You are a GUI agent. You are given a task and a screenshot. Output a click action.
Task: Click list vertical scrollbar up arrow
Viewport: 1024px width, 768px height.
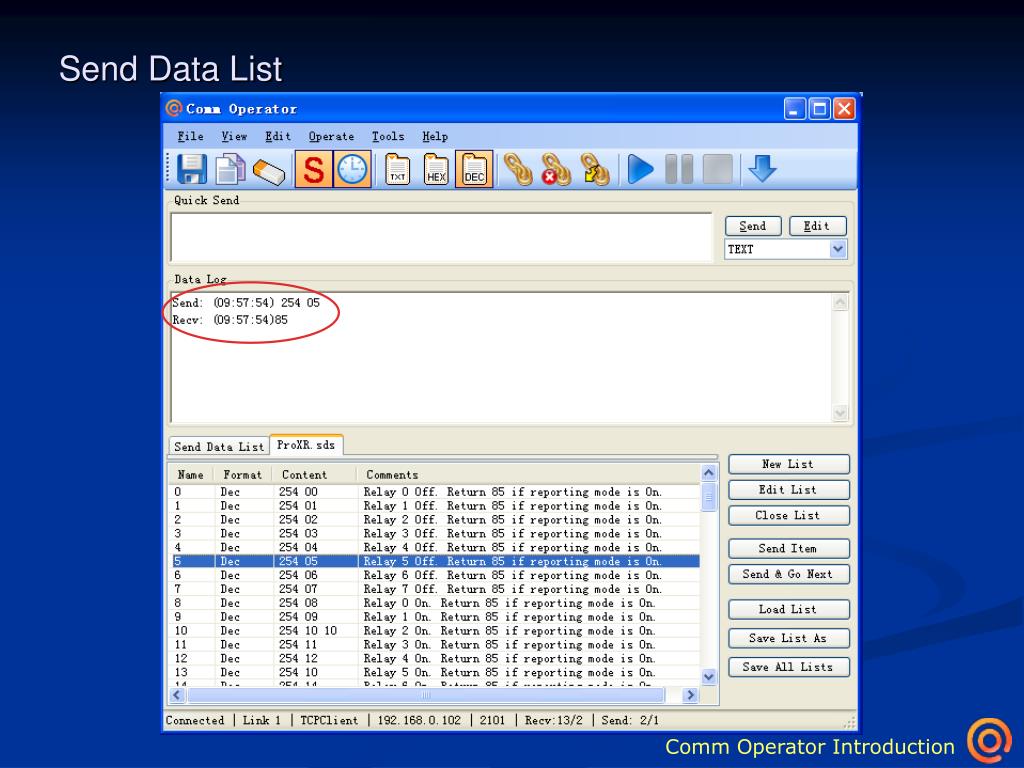point(709,473)
